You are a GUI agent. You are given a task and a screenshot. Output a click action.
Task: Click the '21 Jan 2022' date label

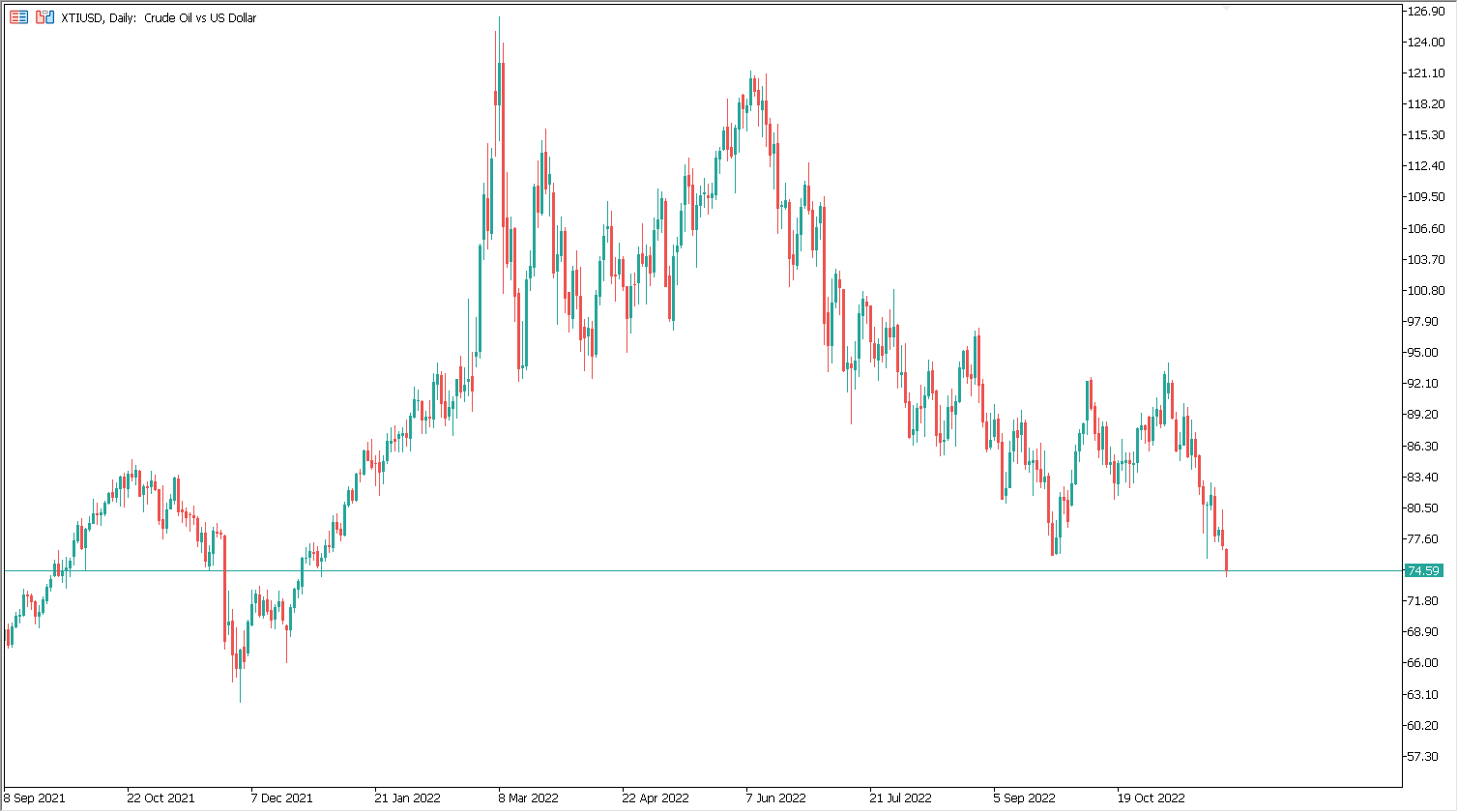[x=408, y=798]
